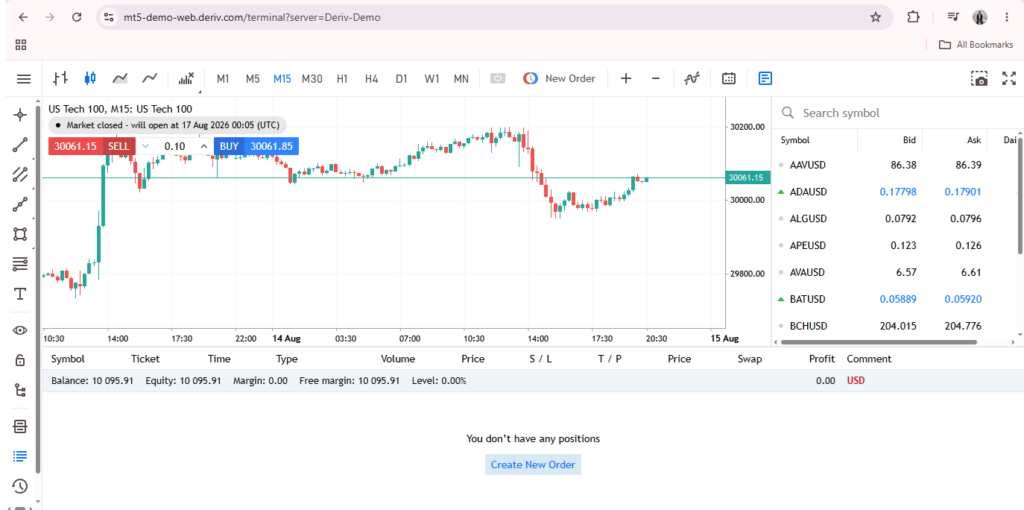Screen dimensions: 1024x510
Task: Select AAVUSD in the symbol list
Action: 808,165
